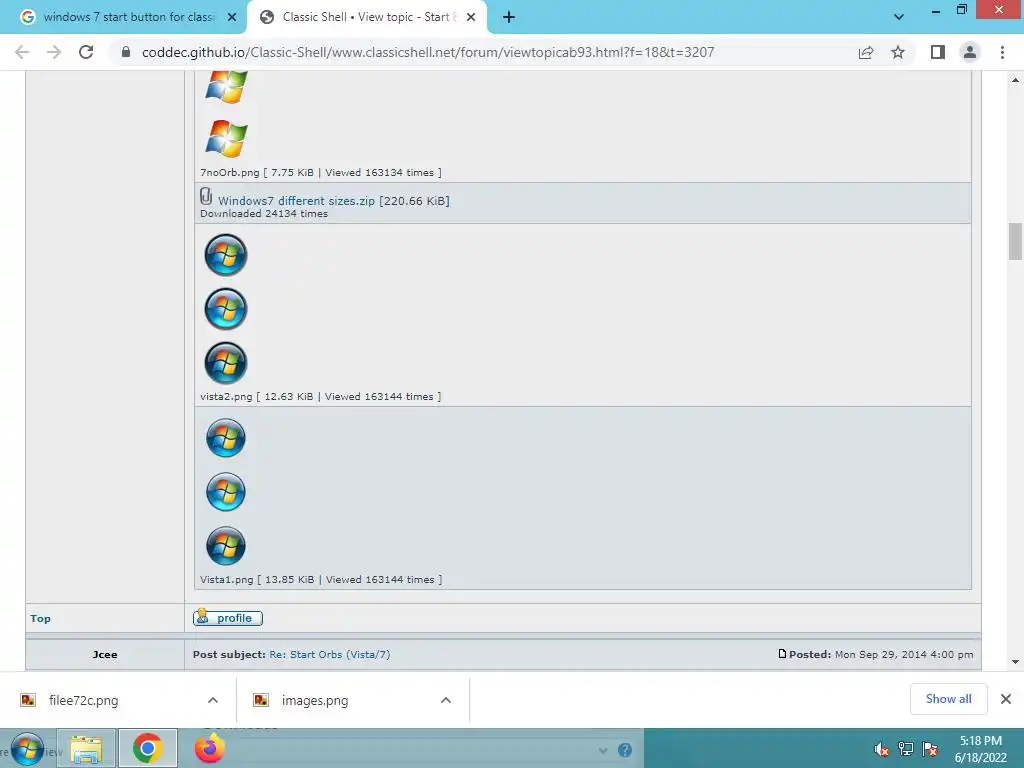1024x768 pixels.
Task: Open the network tray icon
Action: coord(906,749)
